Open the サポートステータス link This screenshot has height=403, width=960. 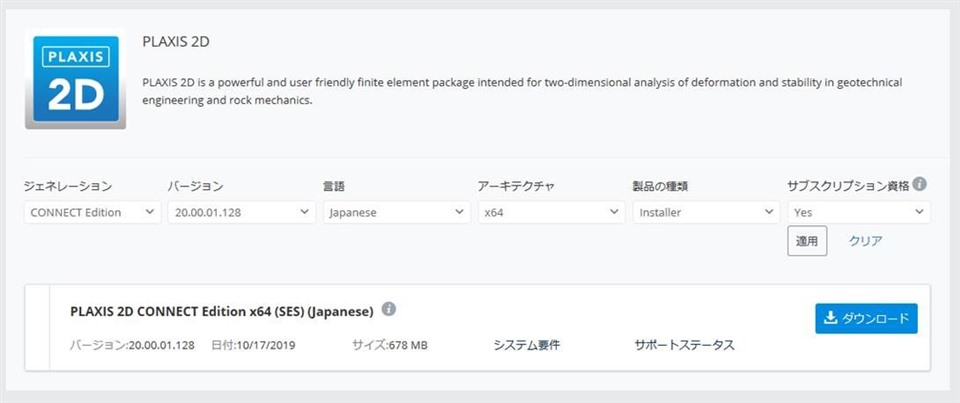click(684, 345)
